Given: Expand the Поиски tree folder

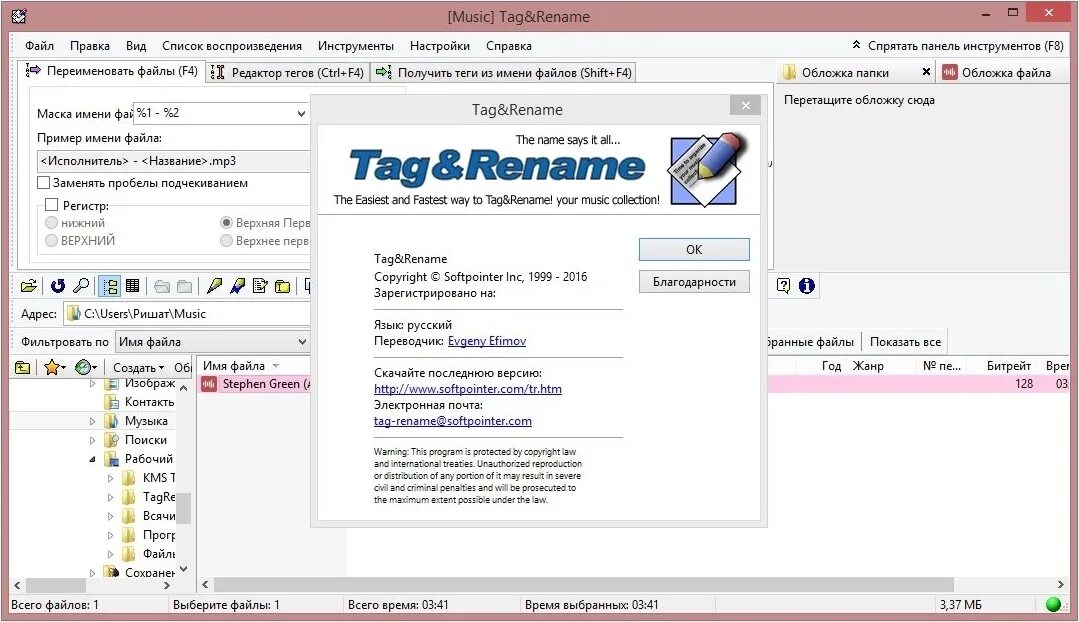Looking at the screenshot, I should click(x=92, y=440).
